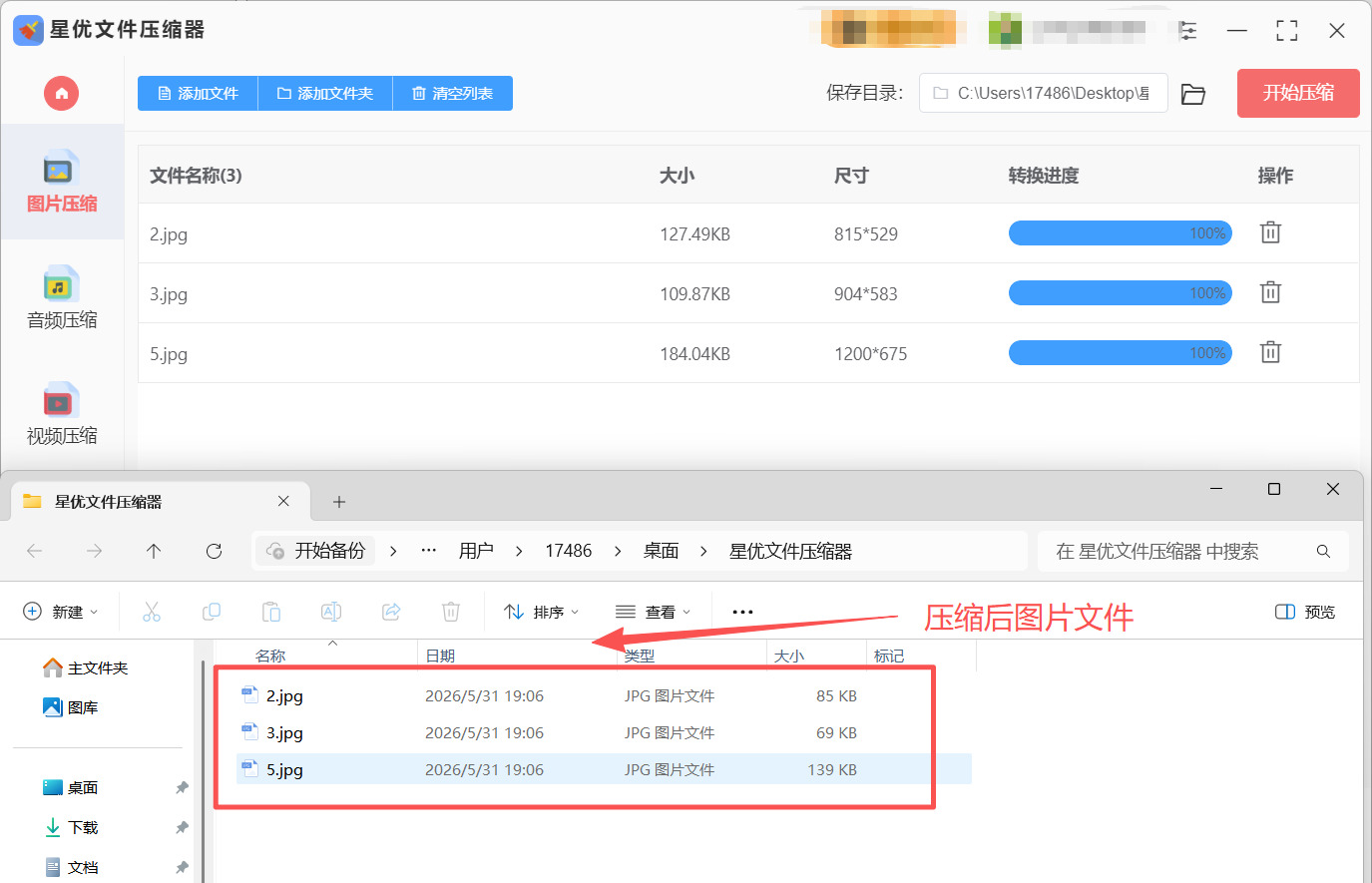Screen dimensions: 1372x883
Task: Click 桌面 in the breadcrumb
Action: tap(661, 551)
